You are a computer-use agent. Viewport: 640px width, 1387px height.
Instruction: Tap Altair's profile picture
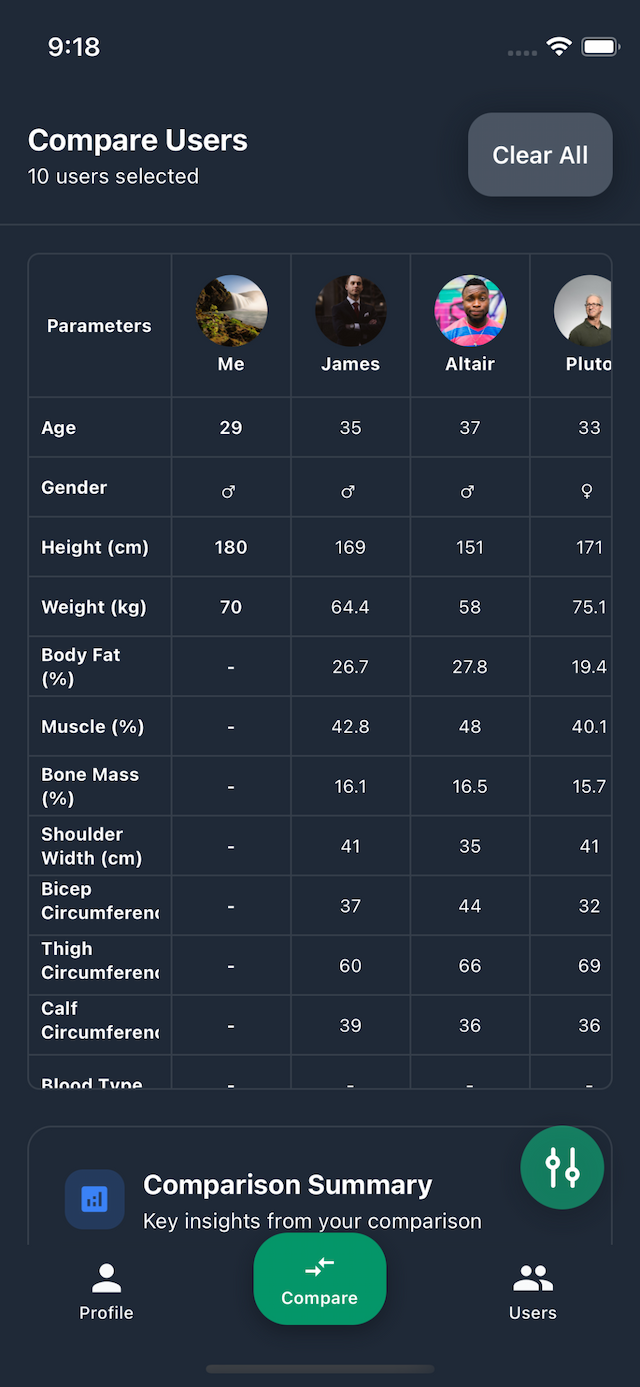(470, 311)
